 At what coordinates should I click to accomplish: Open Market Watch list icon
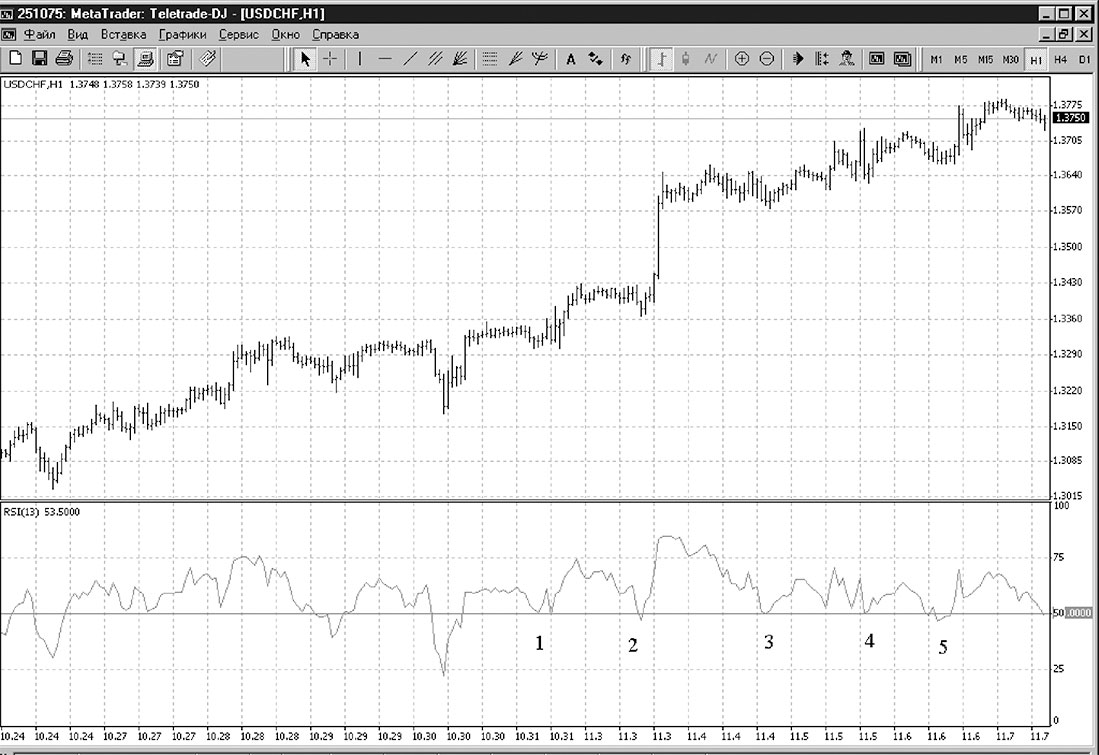pyautogui.click(x=95, y=59)
